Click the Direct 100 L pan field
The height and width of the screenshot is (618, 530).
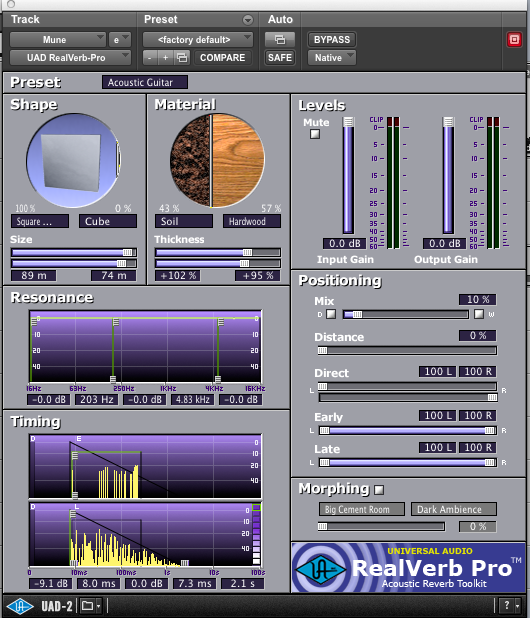tap(437, 371)
